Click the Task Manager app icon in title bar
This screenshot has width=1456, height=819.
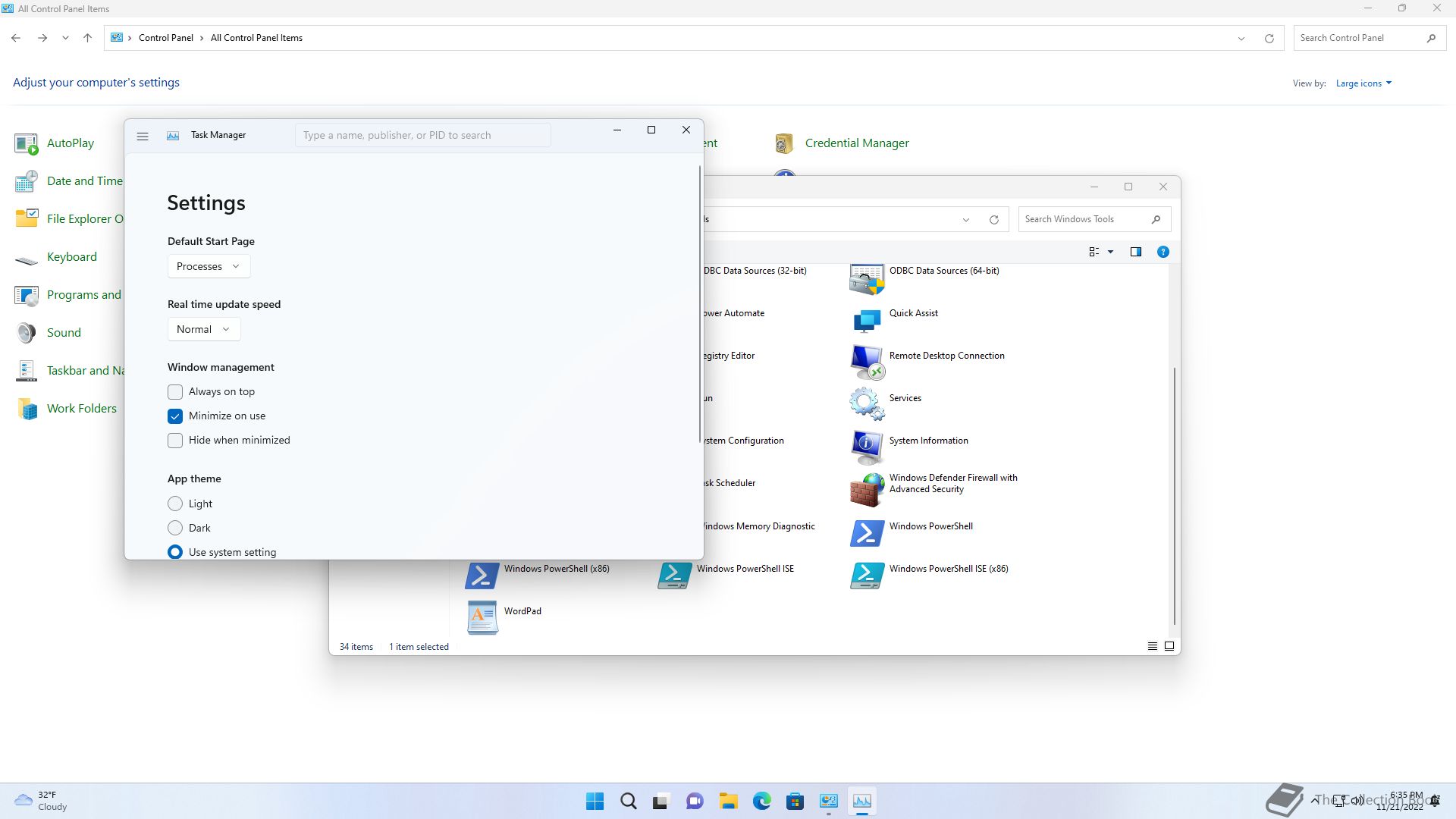pos(173,136)
